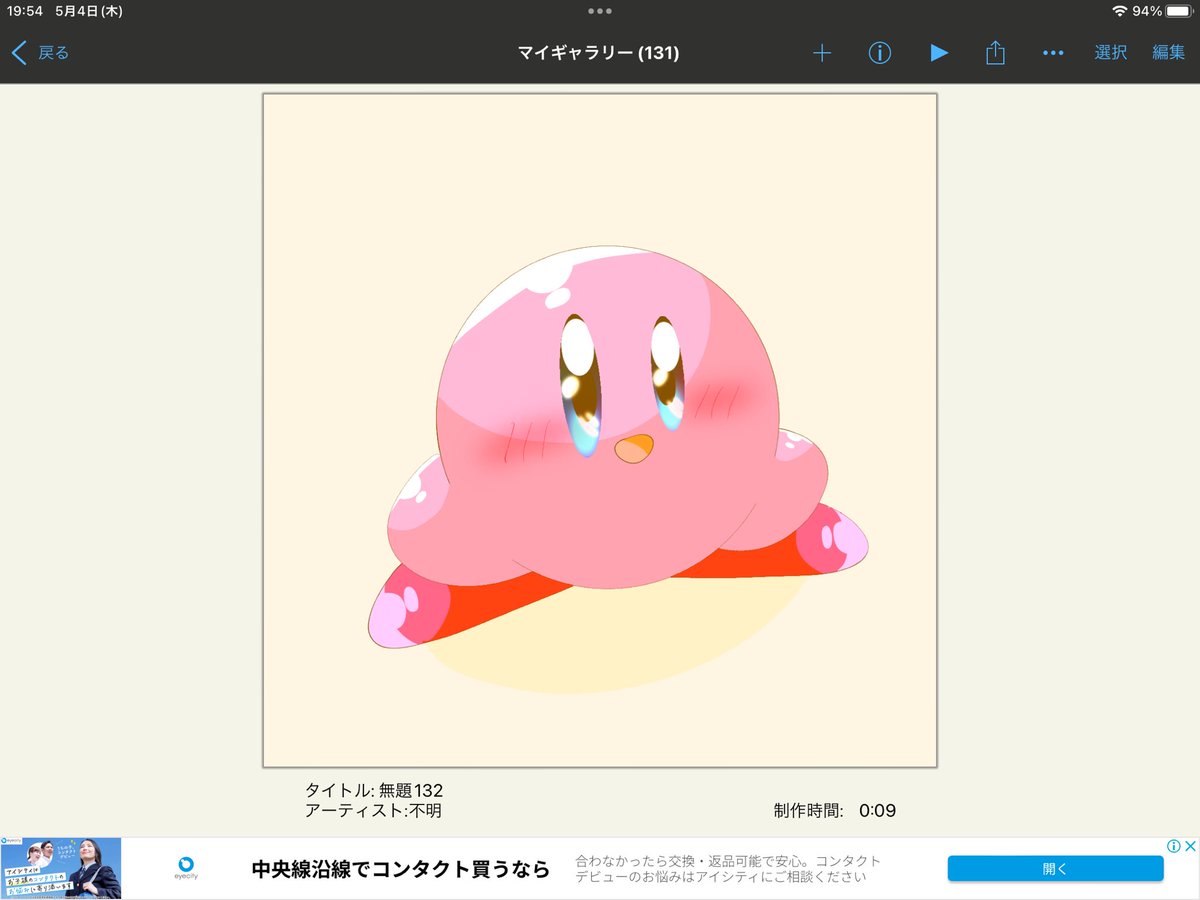Tap the 編集 button
The height and width of the screenshot is (900, 1200).
pos(1168,53)
